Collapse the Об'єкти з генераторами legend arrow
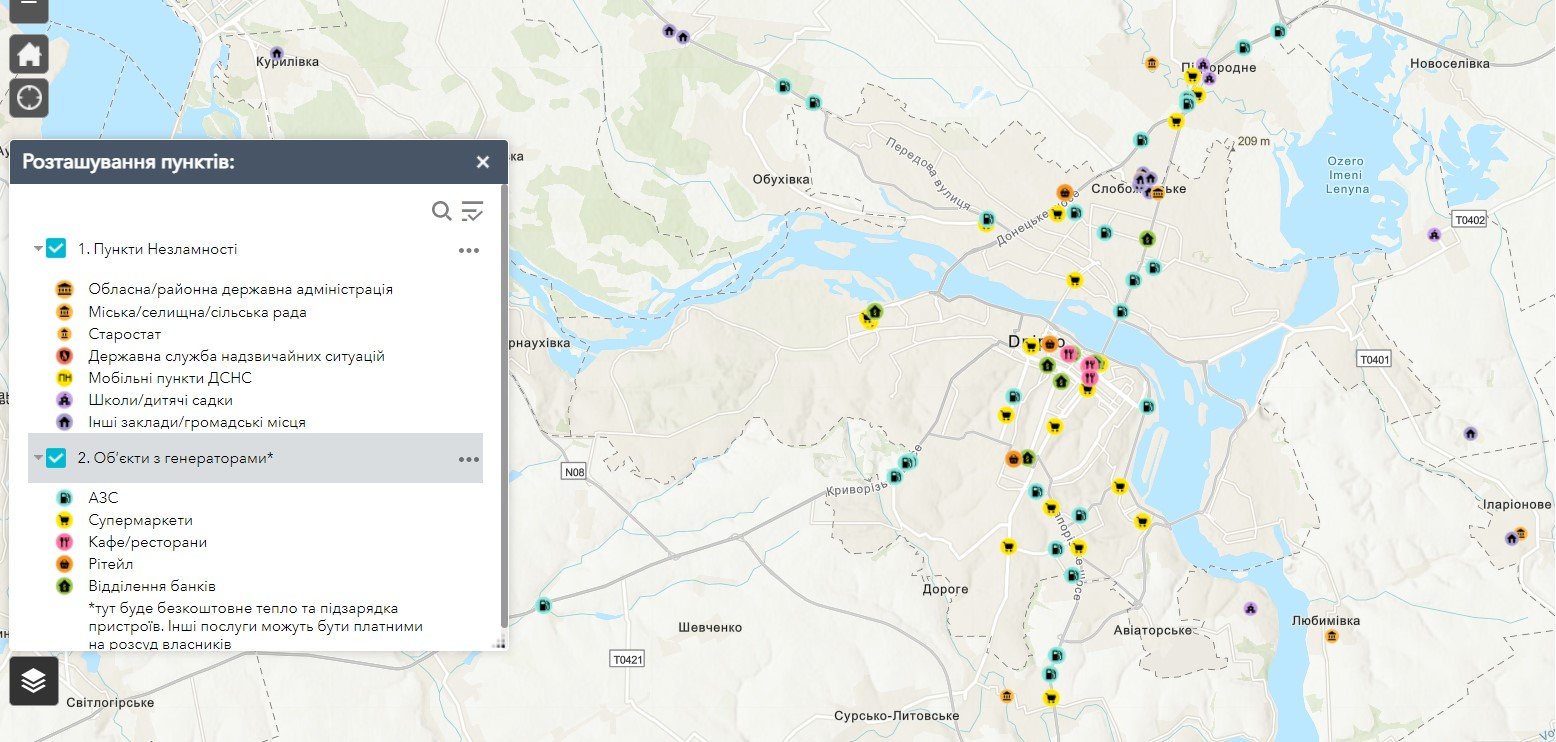 [x=38, y=458]
